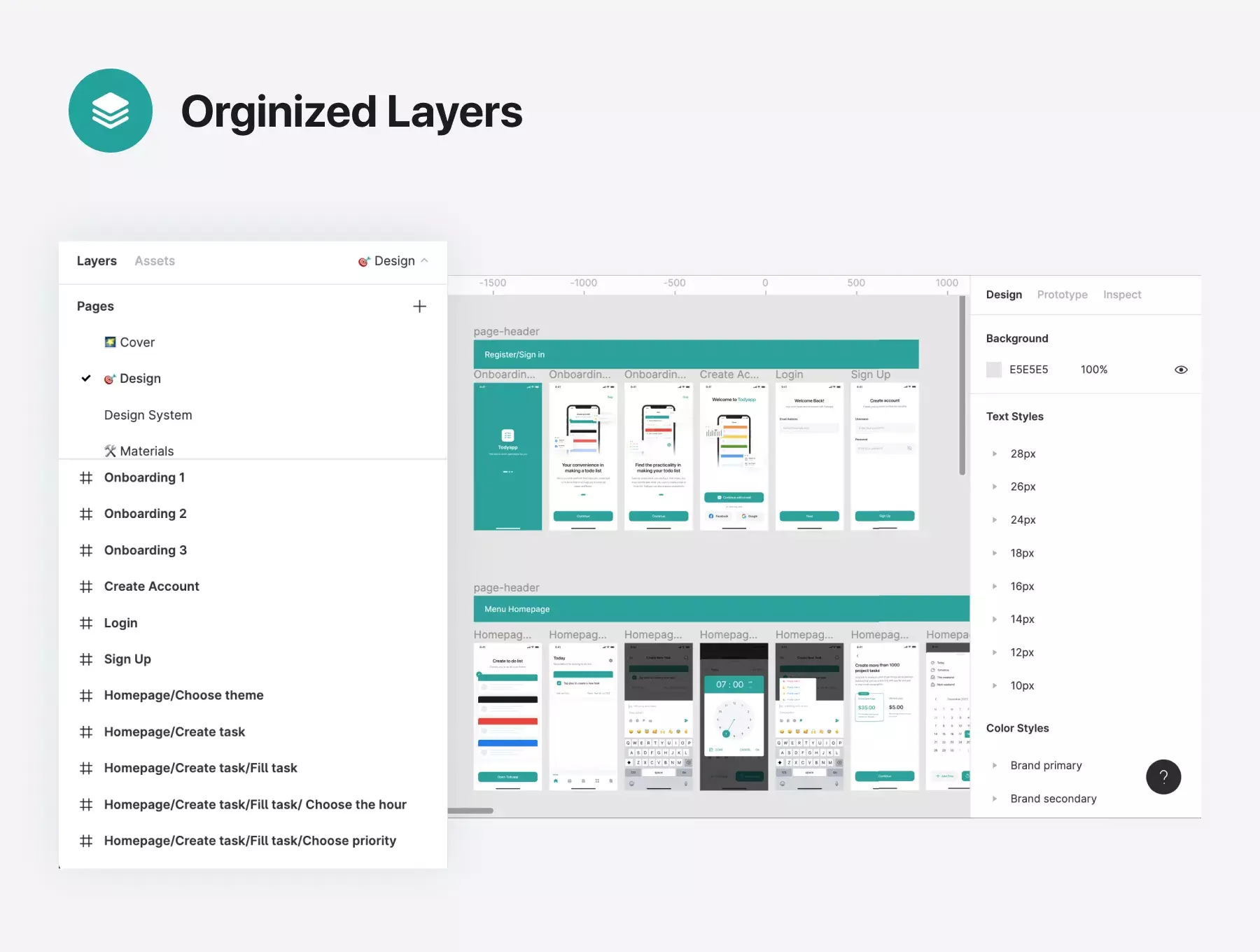
Task: Click the Text Styles heading
Action: coord(1014,416)
